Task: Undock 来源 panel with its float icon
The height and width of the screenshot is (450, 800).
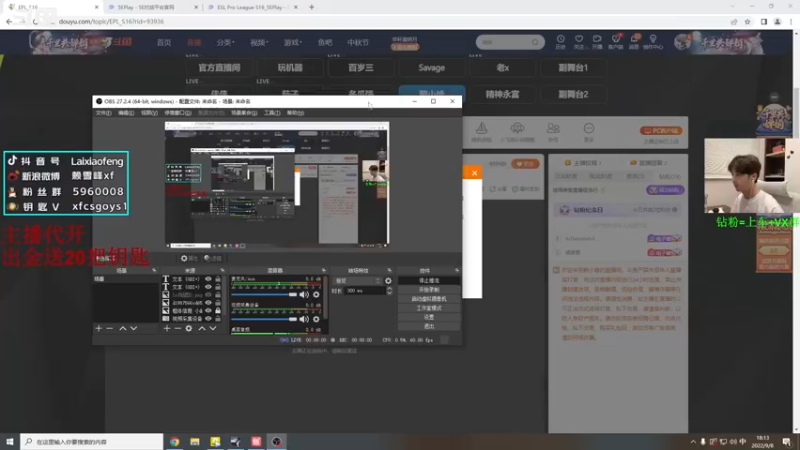Action: 222,270
